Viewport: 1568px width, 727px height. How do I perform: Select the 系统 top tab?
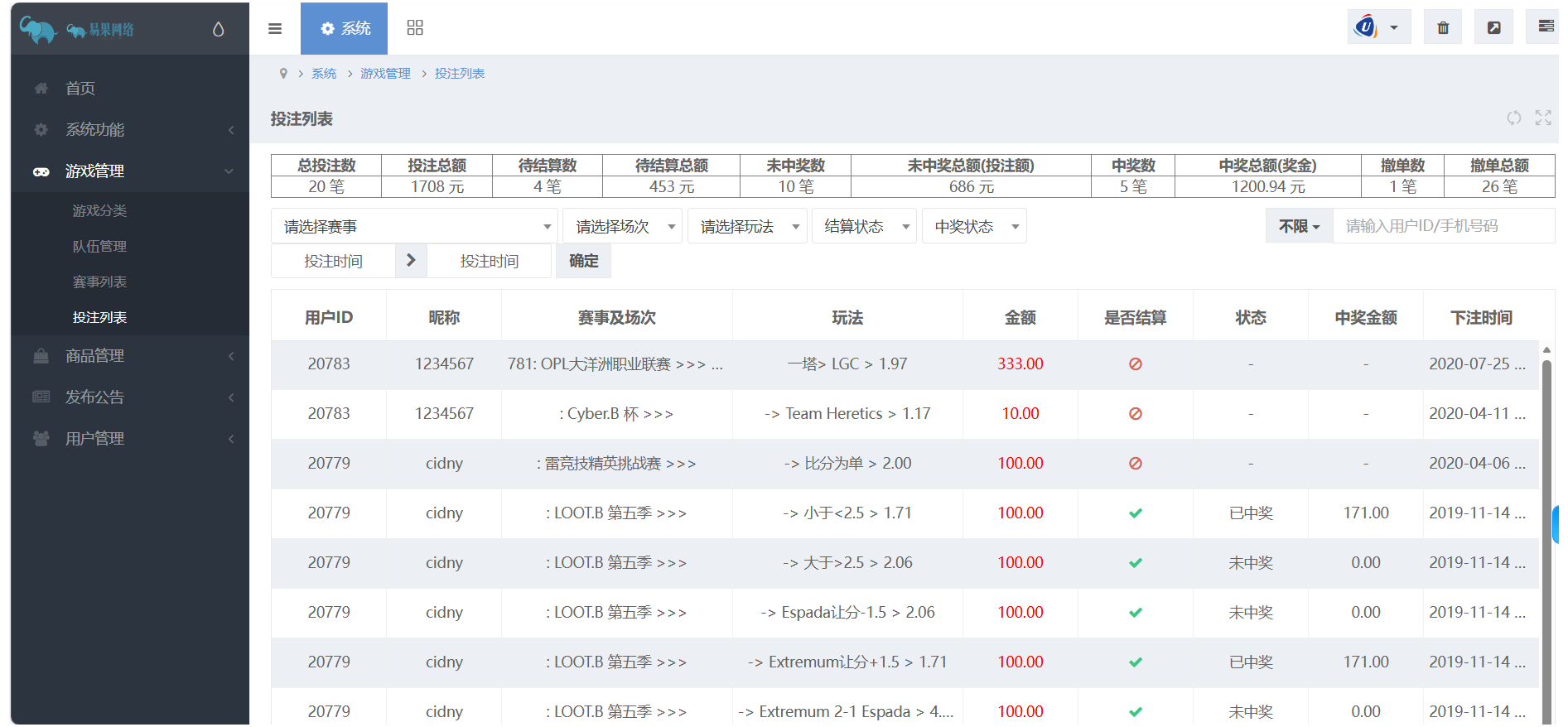coord(345,29)
